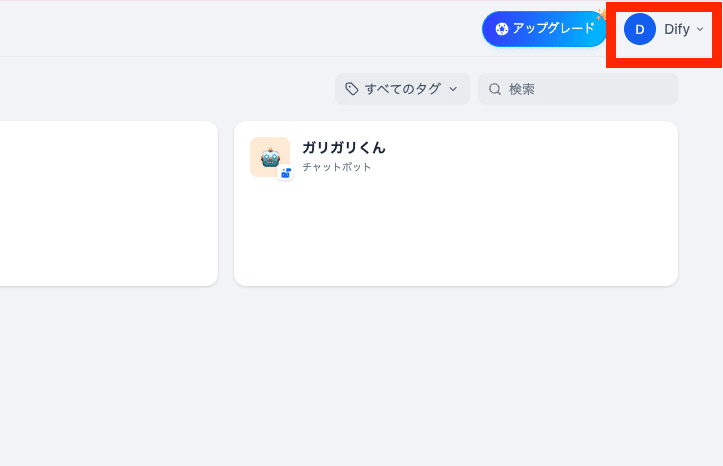
Task: Click the robot emoji icon of ガリガリくん
Action: point(269,156)
